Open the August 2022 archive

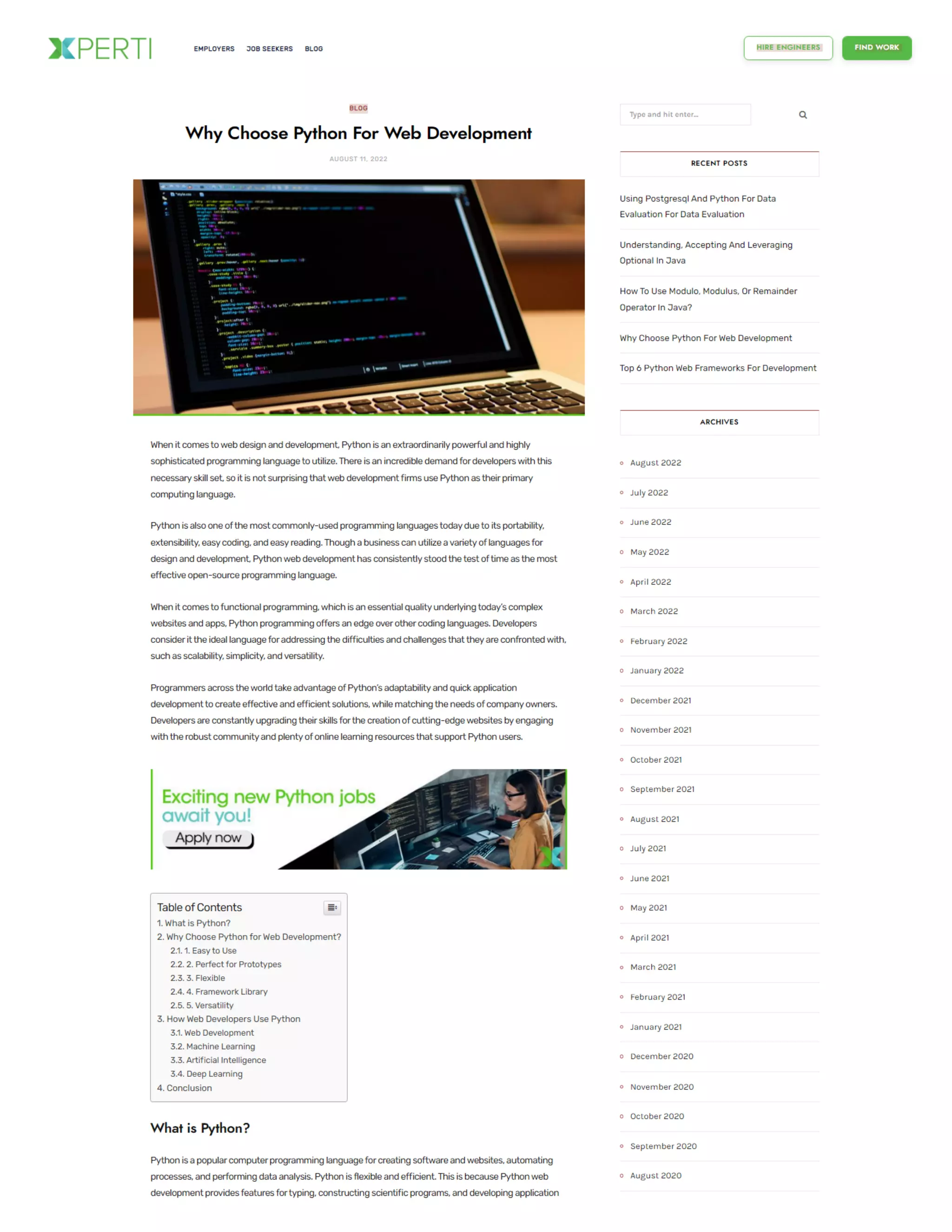pyautogui.click(x=655, y=463)
